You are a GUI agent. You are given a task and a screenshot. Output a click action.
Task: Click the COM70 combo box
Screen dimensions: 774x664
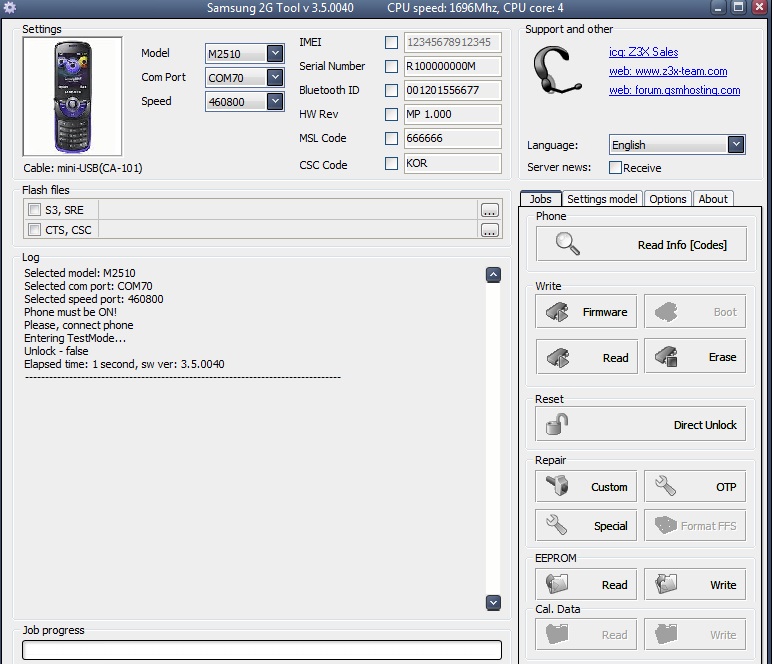(x=245, y=78)
